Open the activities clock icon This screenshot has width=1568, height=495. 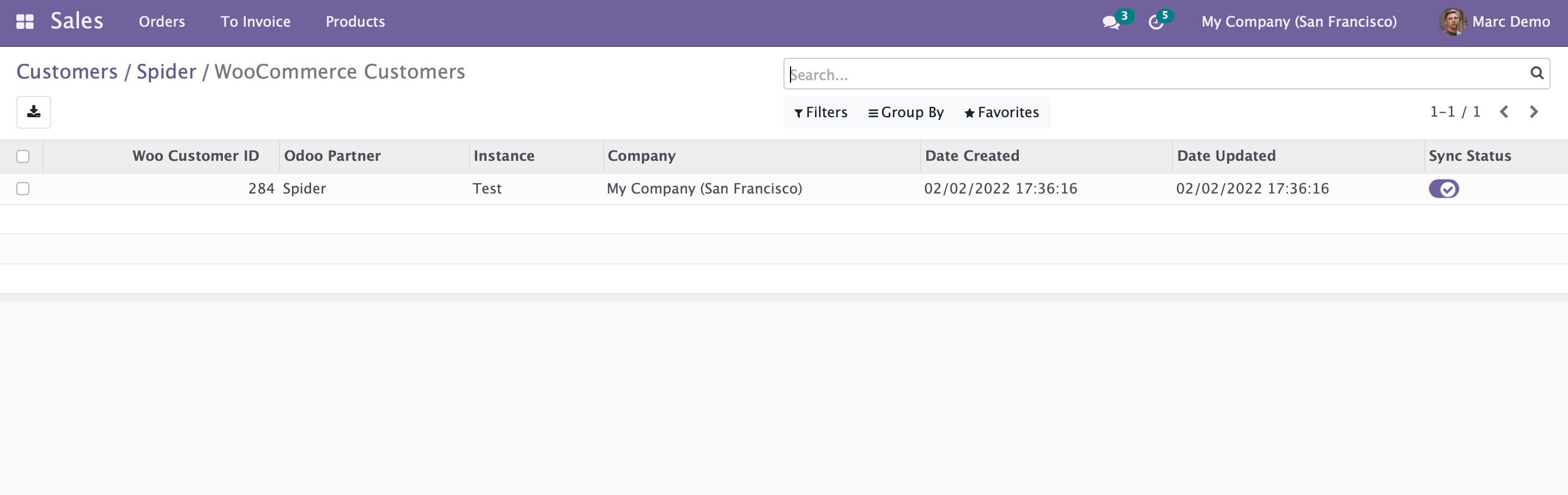1156,22
